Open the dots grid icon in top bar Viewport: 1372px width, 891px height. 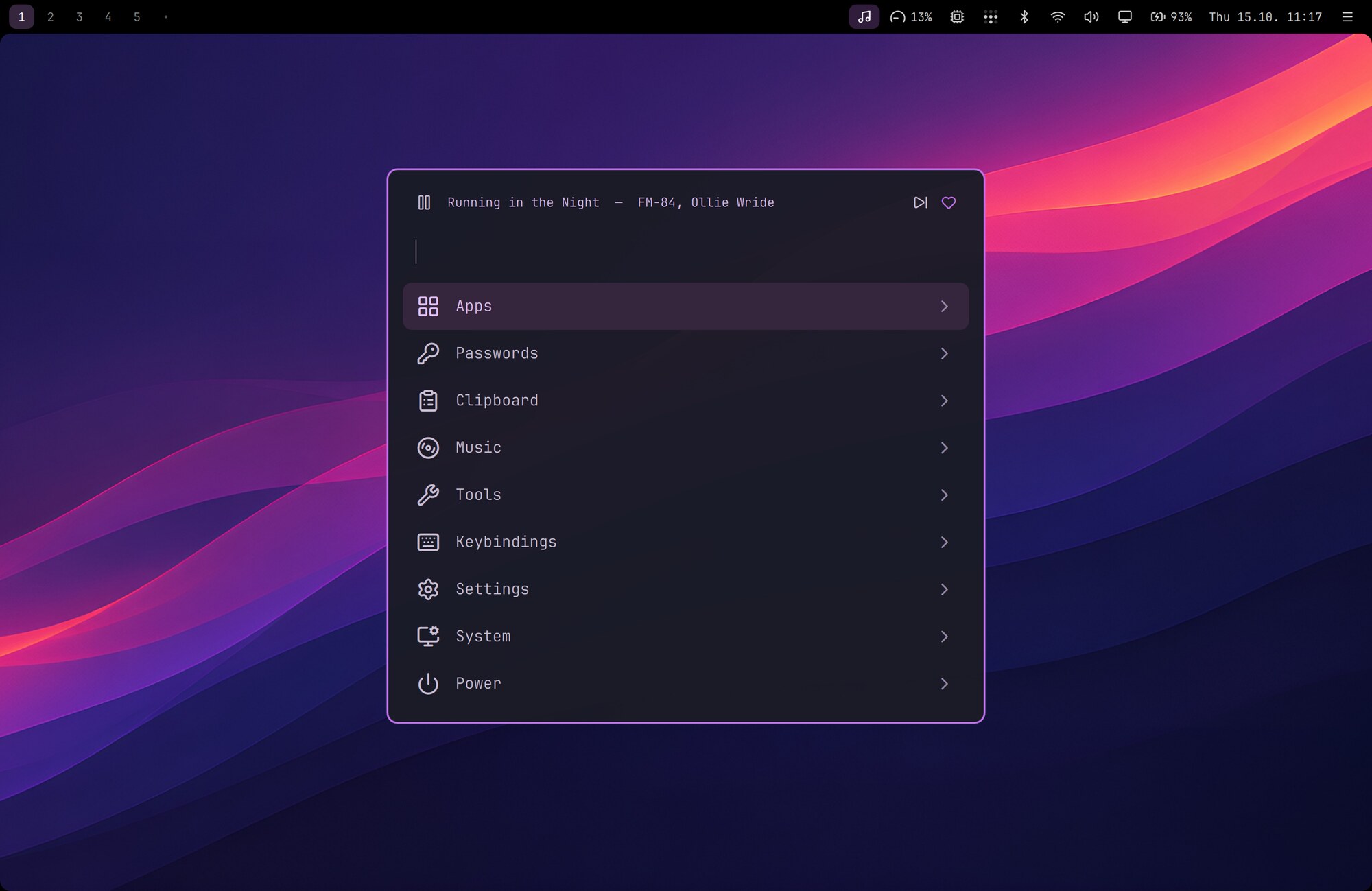[x=991, y=16]
